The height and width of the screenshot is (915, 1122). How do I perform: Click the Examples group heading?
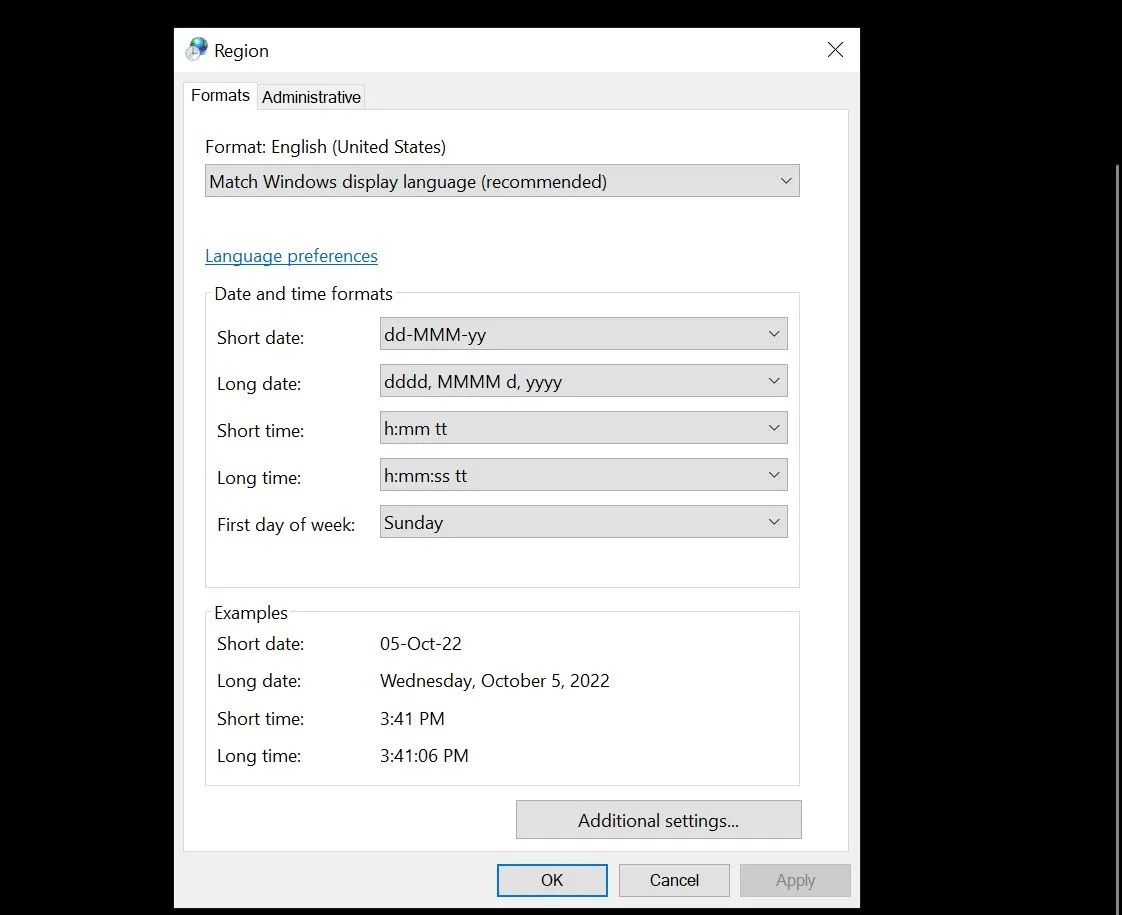pyautogui.click(x=250, y=613)
